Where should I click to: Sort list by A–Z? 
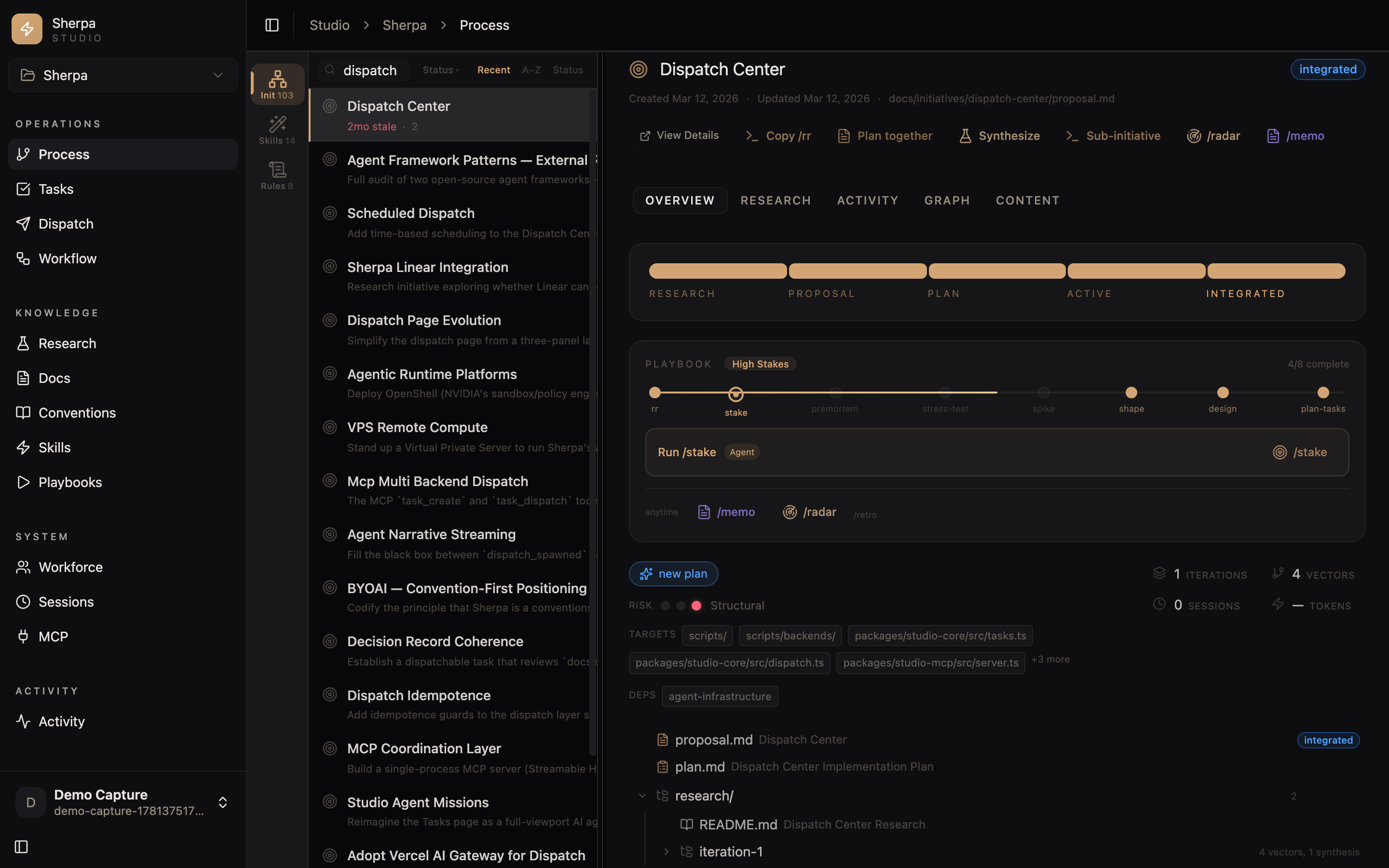coord(531,70)
